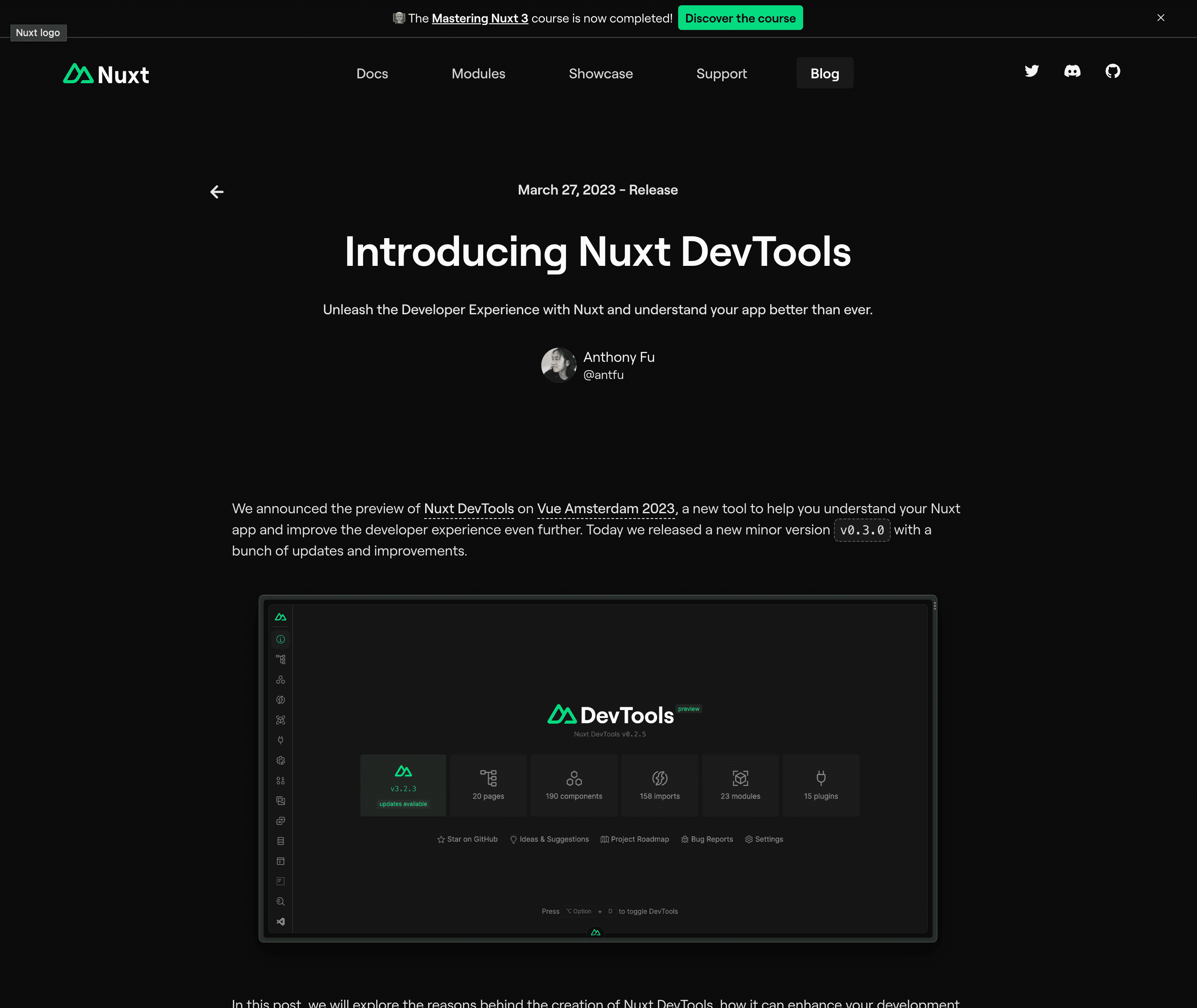Open the linked-boxes icon in DevTools sidebar

click(x=280, y=821)
